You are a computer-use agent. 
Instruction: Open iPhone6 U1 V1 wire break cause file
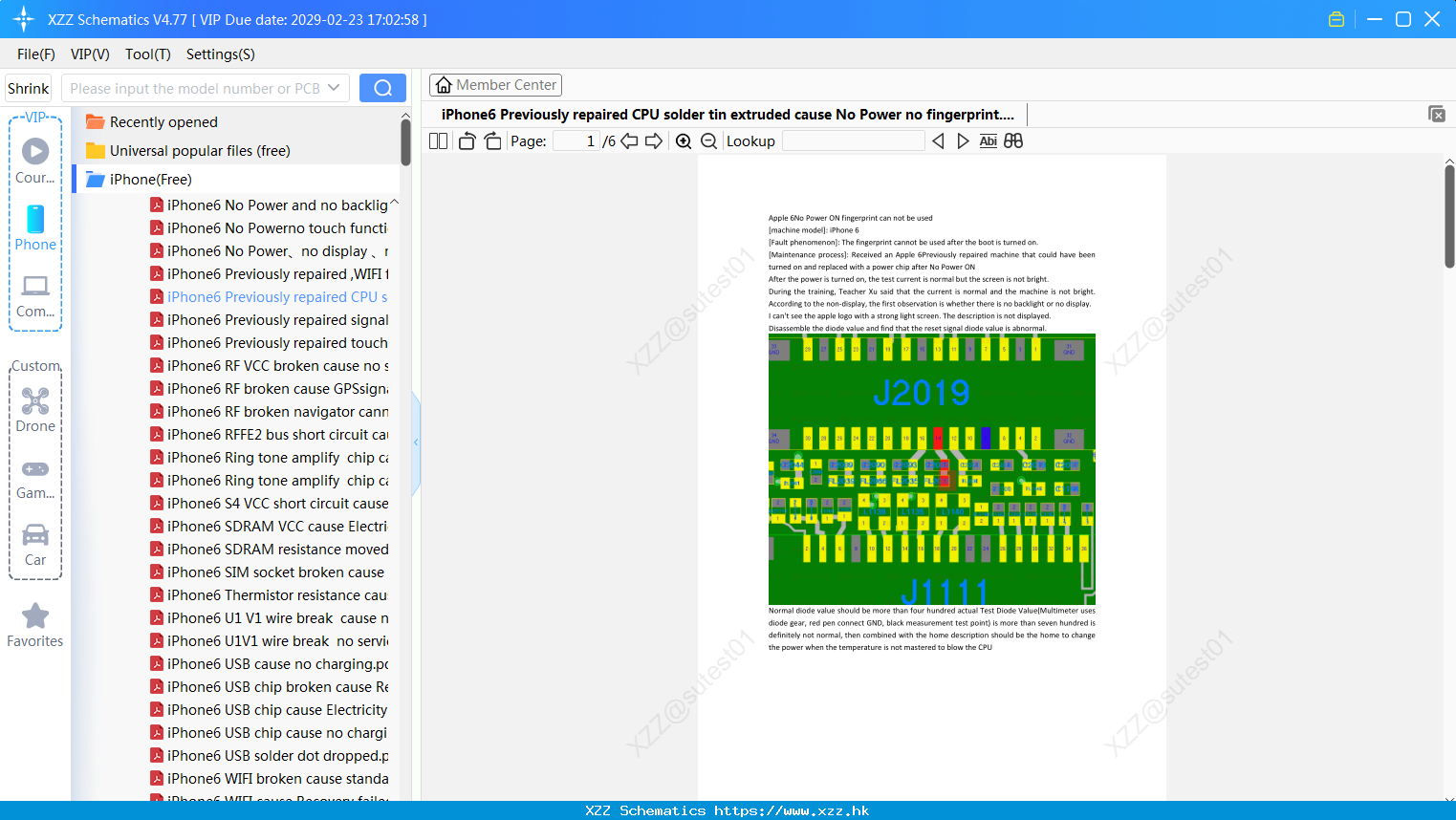(269, 618)
